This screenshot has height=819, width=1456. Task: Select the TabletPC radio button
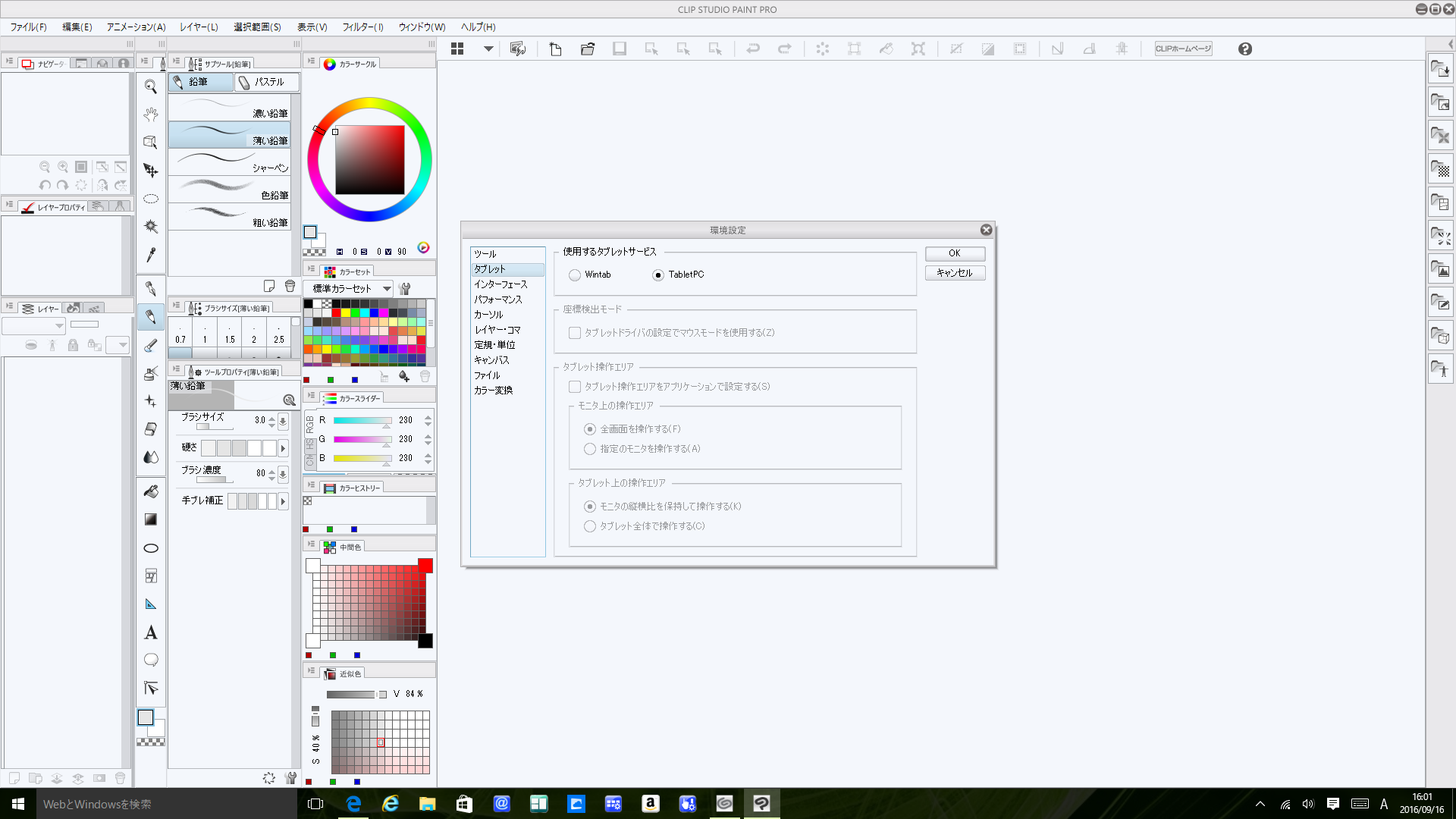658,275
